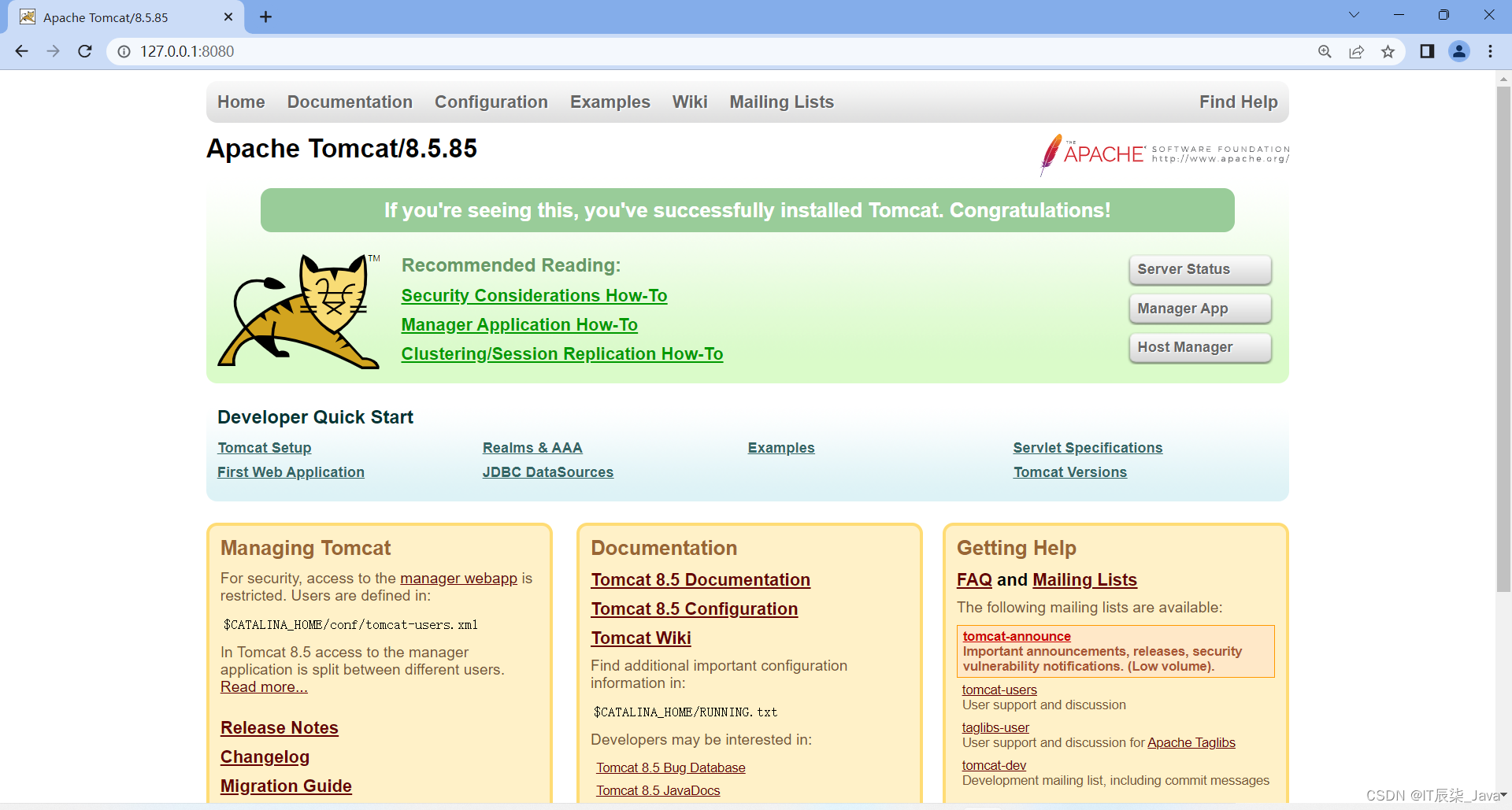Image resolution: width=1512 pixels, height=810 pixels.
Task: Click the Apache Software Foundation feather logo
Action: click(1165, 154)
